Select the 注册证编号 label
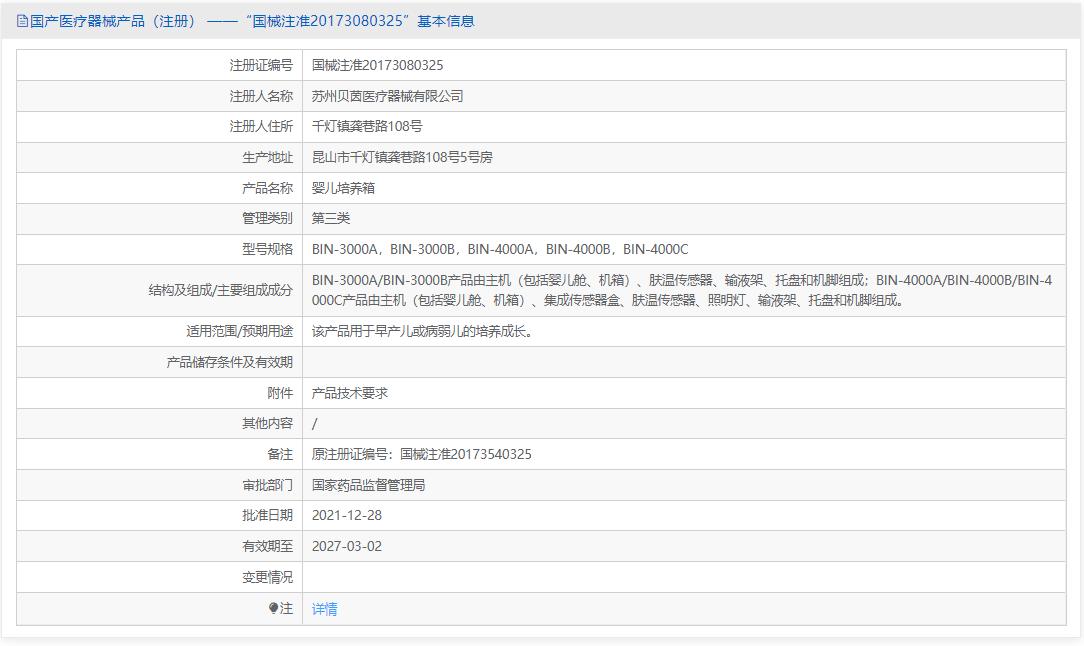1084x646 pixels. coord(261,65)
